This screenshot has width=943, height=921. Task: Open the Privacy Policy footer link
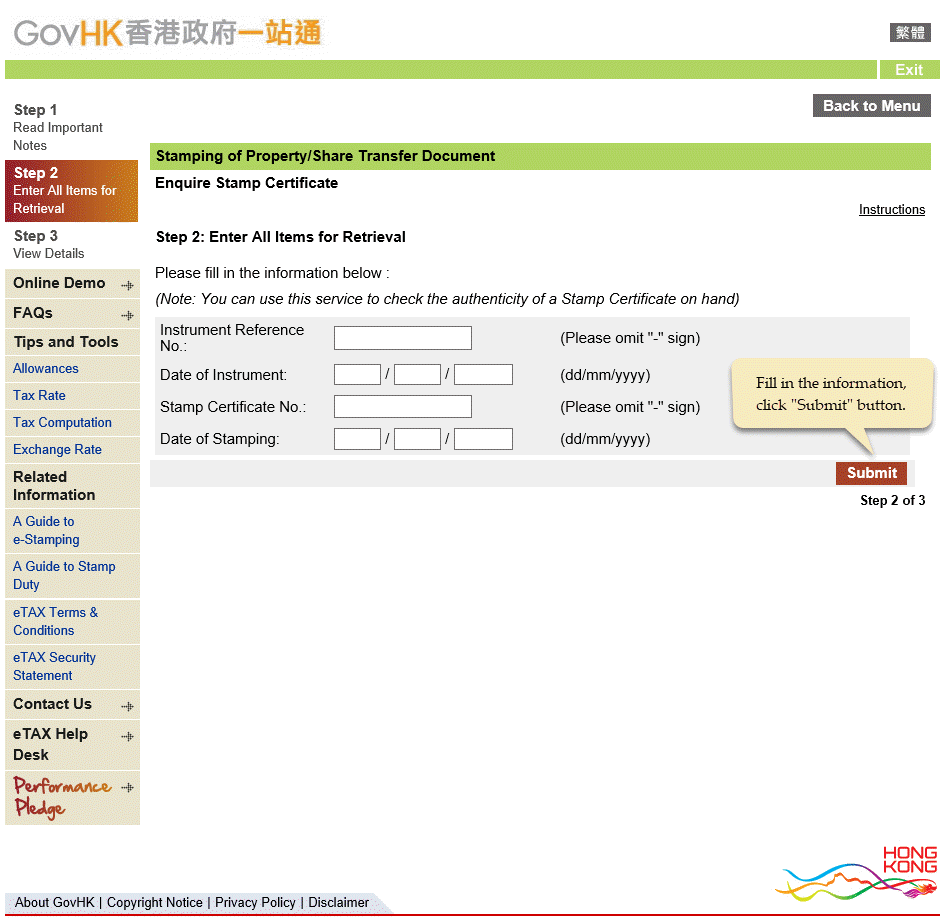point(255,902)
